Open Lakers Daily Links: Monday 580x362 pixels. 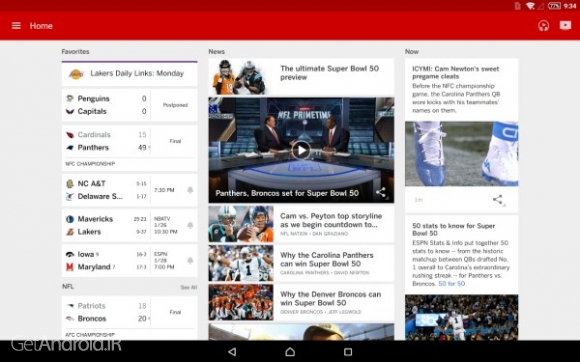129,74
